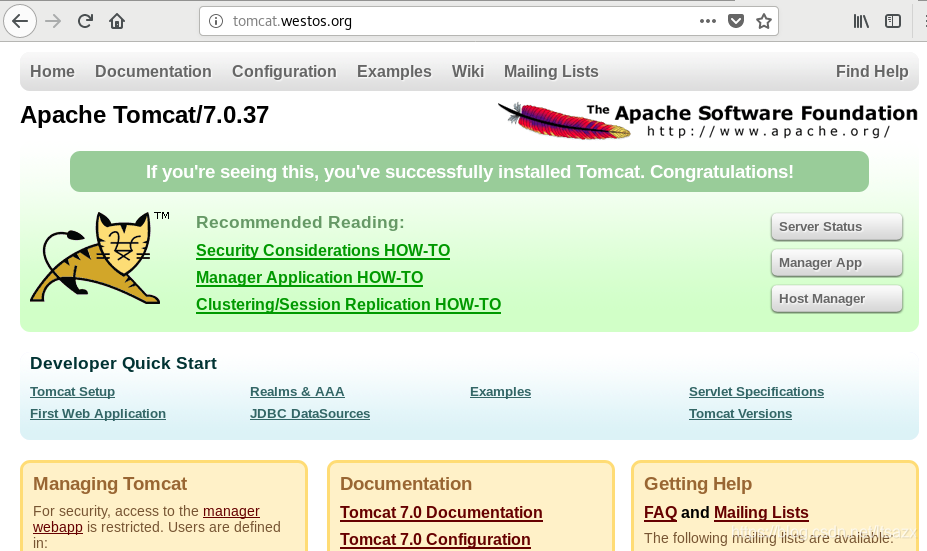The image size is (927, 551).
Task: Open the Examples link under Developer Quick Start
Action: [500, 392]
